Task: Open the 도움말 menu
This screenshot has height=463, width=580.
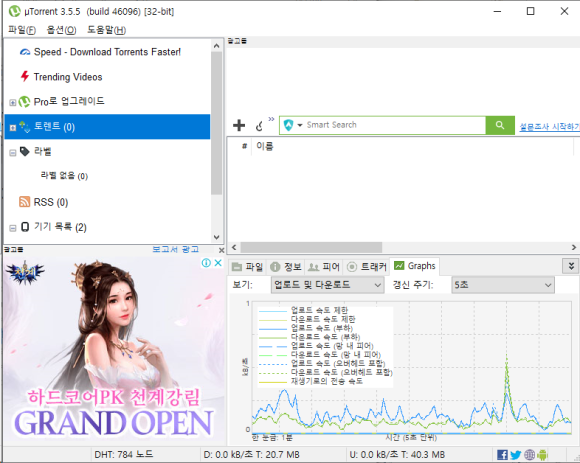Action: [x=107, y=30]
